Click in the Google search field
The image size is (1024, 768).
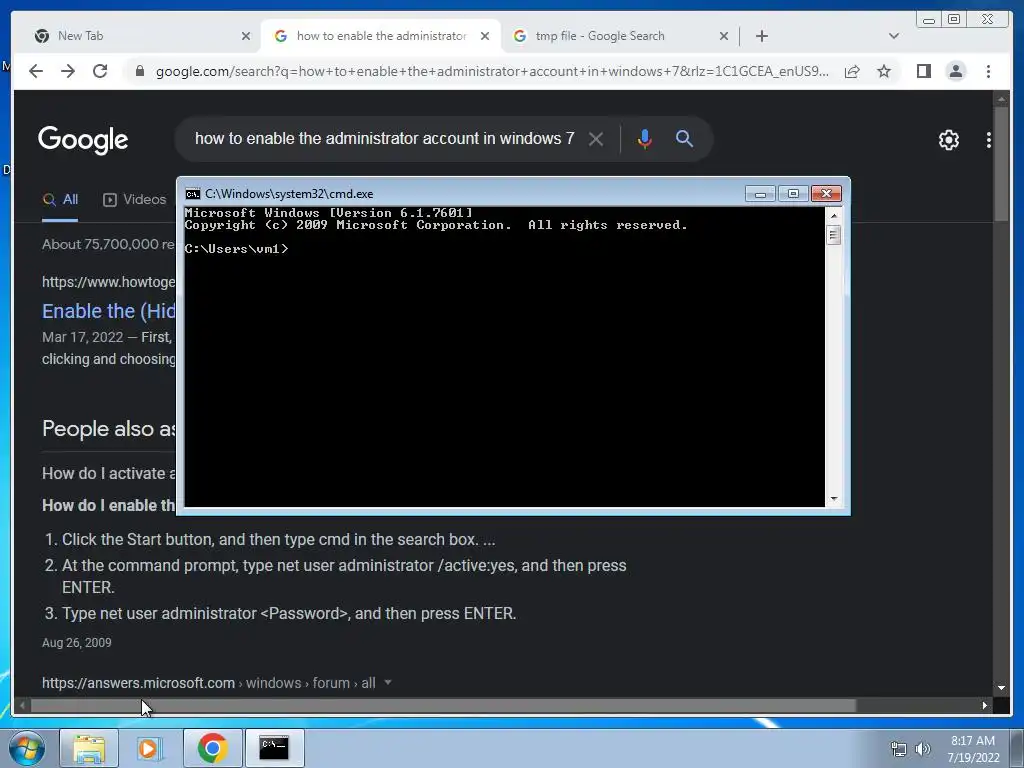point(385,139)
